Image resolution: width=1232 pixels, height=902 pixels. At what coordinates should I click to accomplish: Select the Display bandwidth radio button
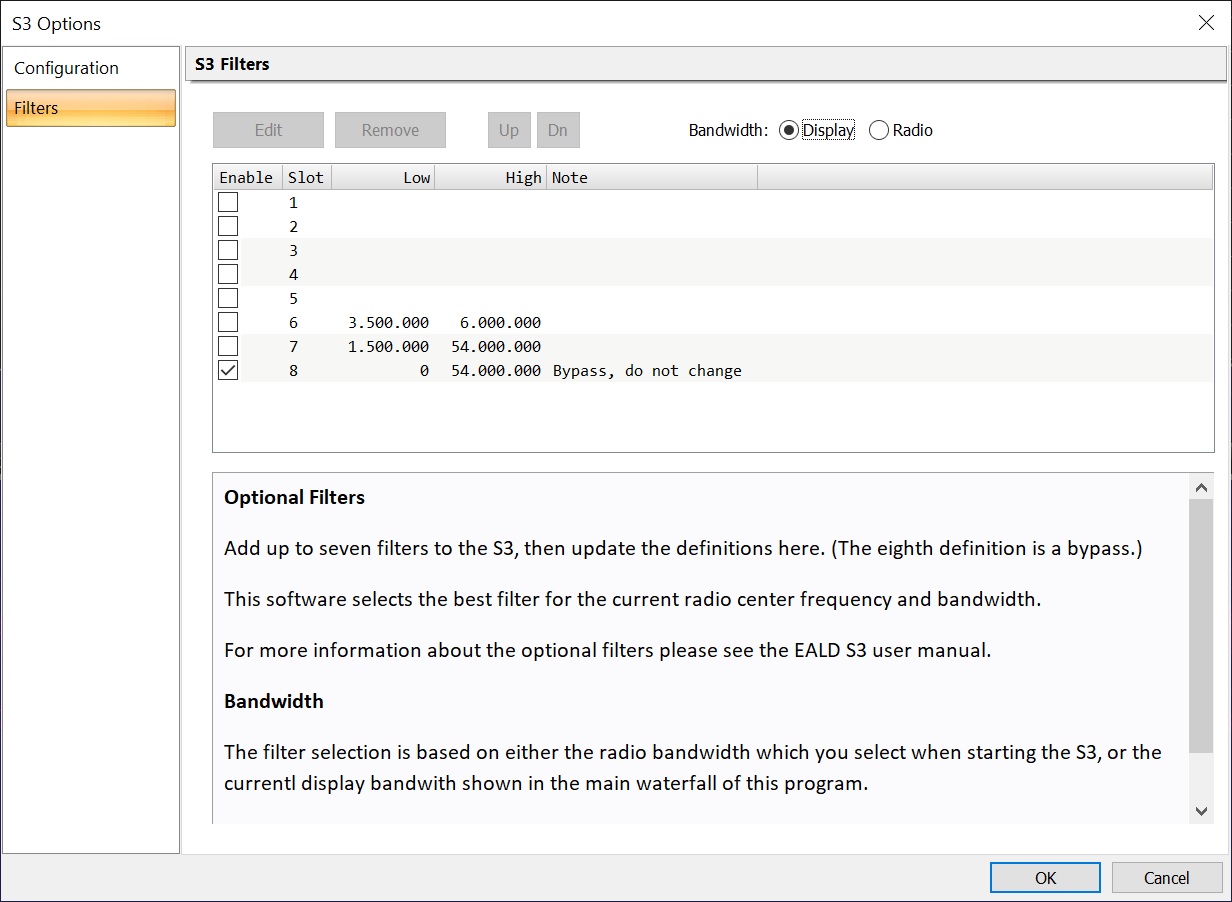[x=789, y=130]
